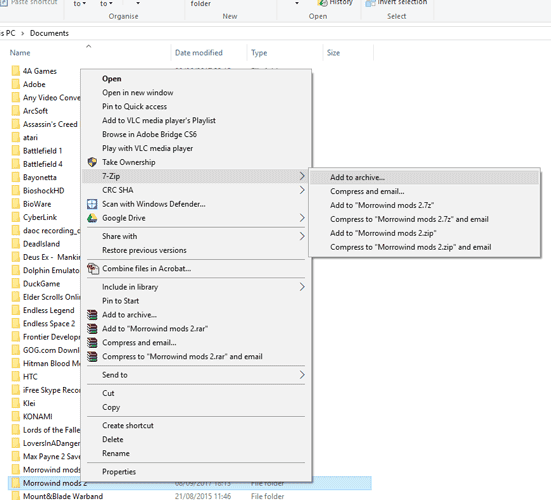Sort by the Type column header
551x500 pixels.
click(259, 53)
